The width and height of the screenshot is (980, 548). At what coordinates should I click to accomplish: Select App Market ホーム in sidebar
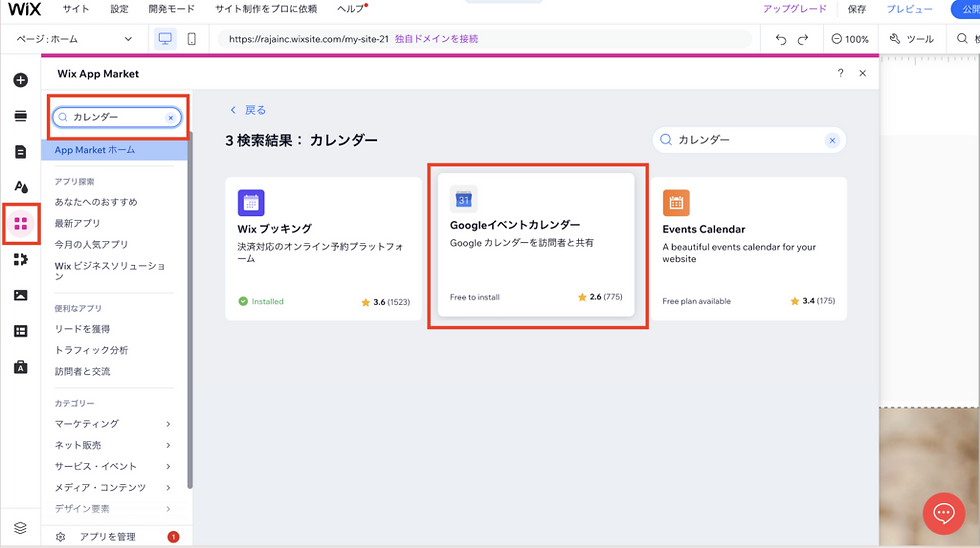114,150
